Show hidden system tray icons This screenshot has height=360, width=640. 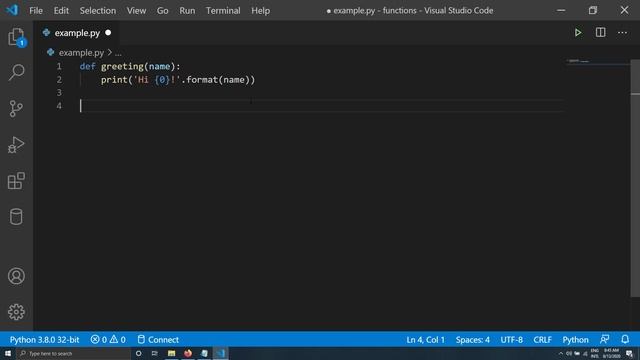[560, 353]
